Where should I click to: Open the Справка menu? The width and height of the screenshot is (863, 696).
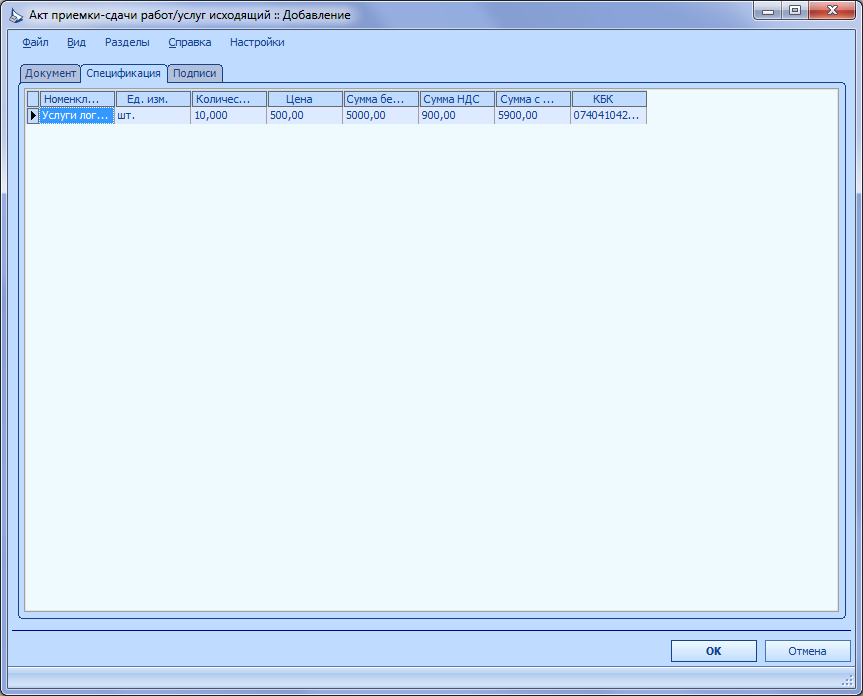pyautogui.click(x=190, y=42)
